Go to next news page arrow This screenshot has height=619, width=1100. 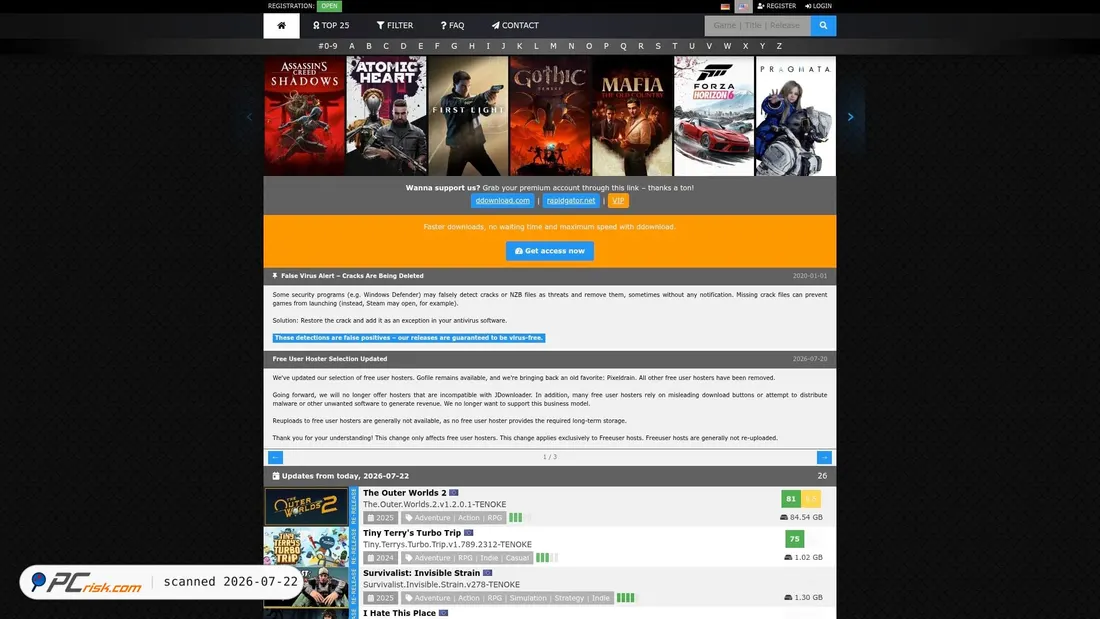824,458
